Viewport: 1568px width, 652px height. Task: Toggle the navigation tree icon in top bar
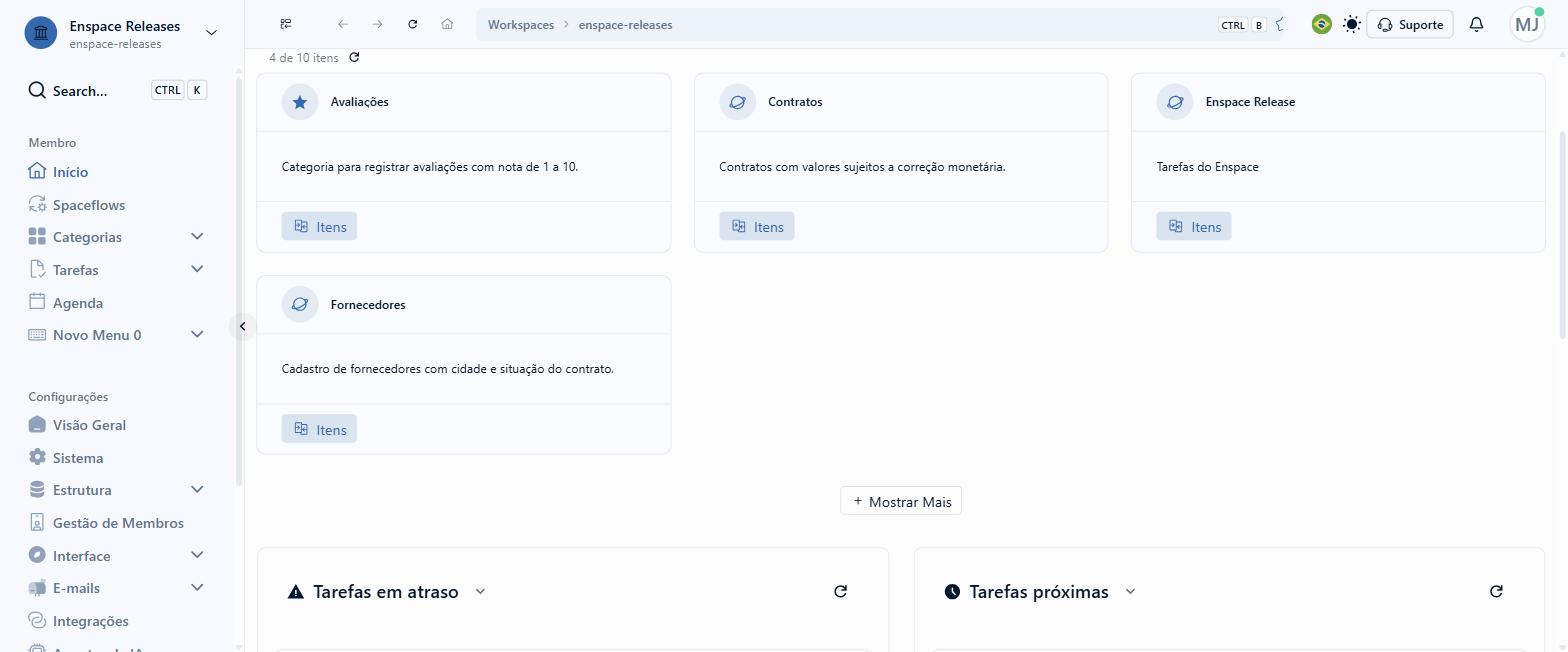(286, 24)
